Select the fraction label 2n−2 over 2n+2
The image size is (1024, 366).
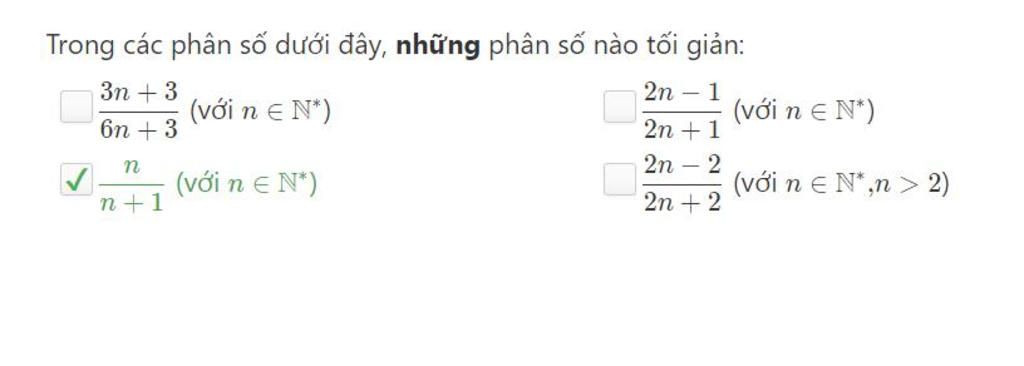point(682,184)
